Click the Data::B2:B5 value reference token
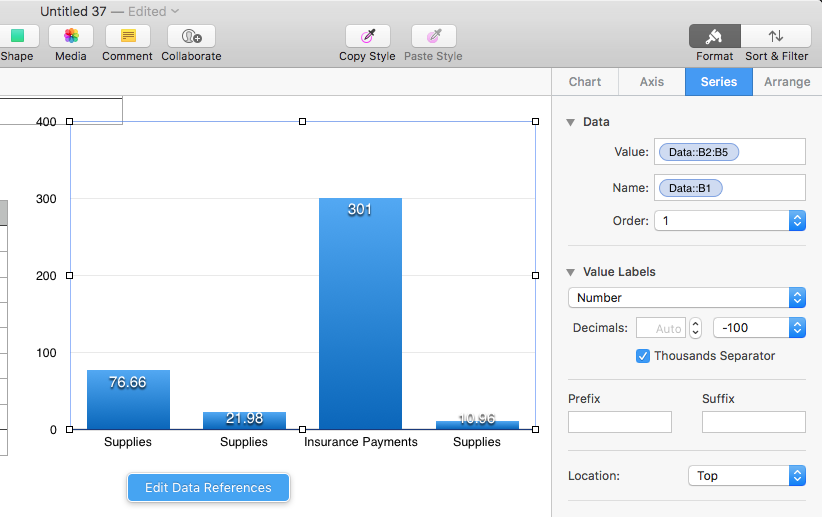Screen dimensions: 822x517 (x=698, y=152)
